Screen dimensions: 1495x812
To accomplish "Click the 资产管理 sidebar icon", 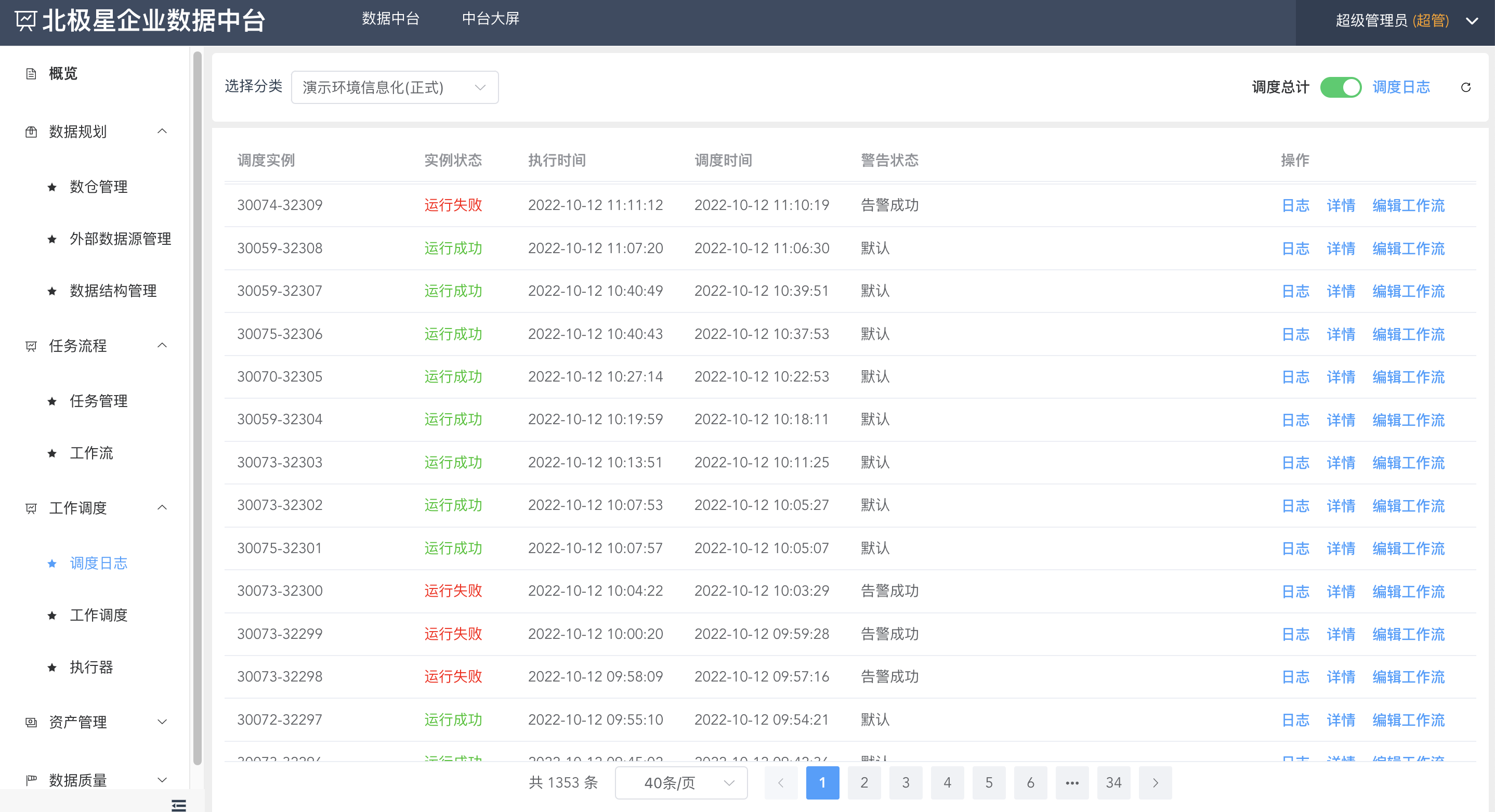I will 31,722.
